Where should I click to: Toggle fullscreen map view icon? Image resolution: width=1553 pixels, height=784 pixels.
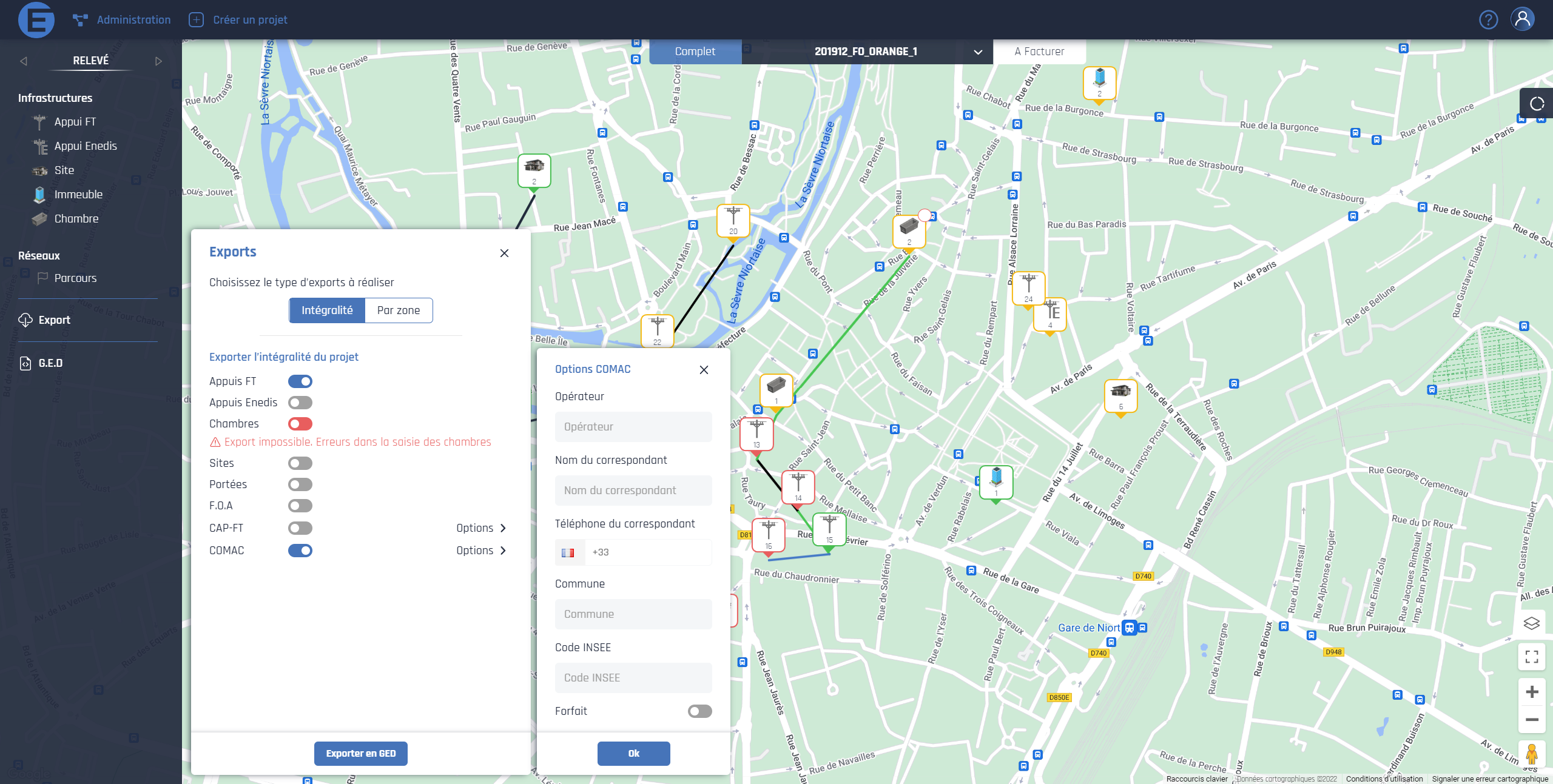(1531, 657)
